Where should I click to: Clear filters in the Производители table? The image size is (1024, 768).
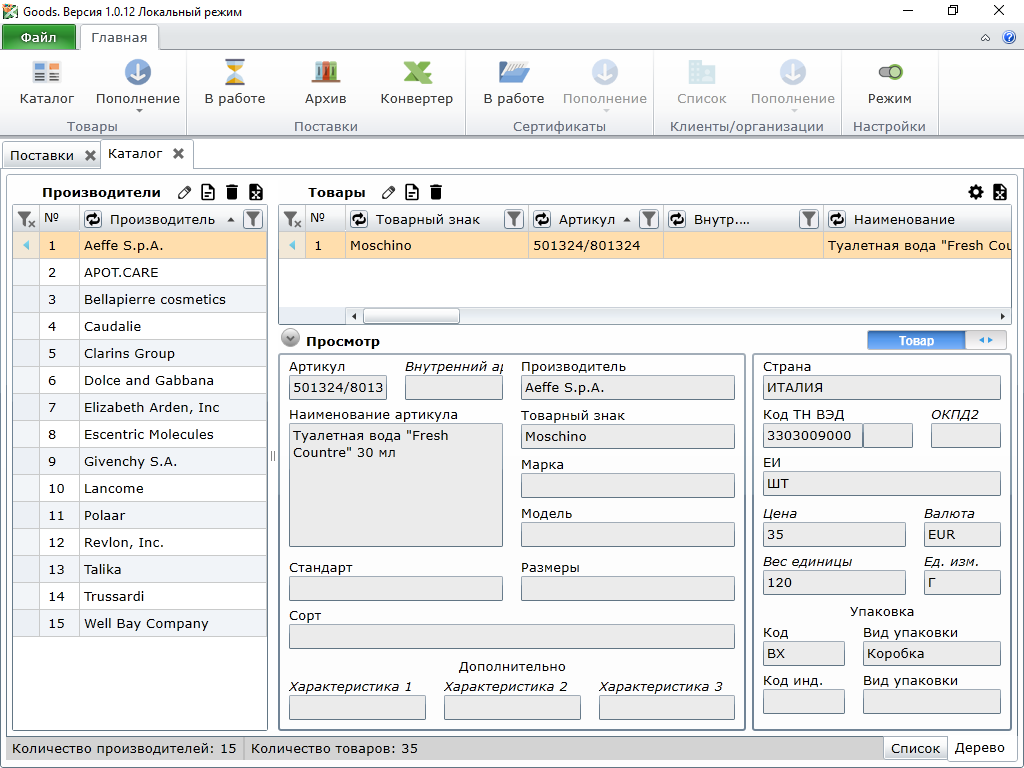(x=26, y=219)
